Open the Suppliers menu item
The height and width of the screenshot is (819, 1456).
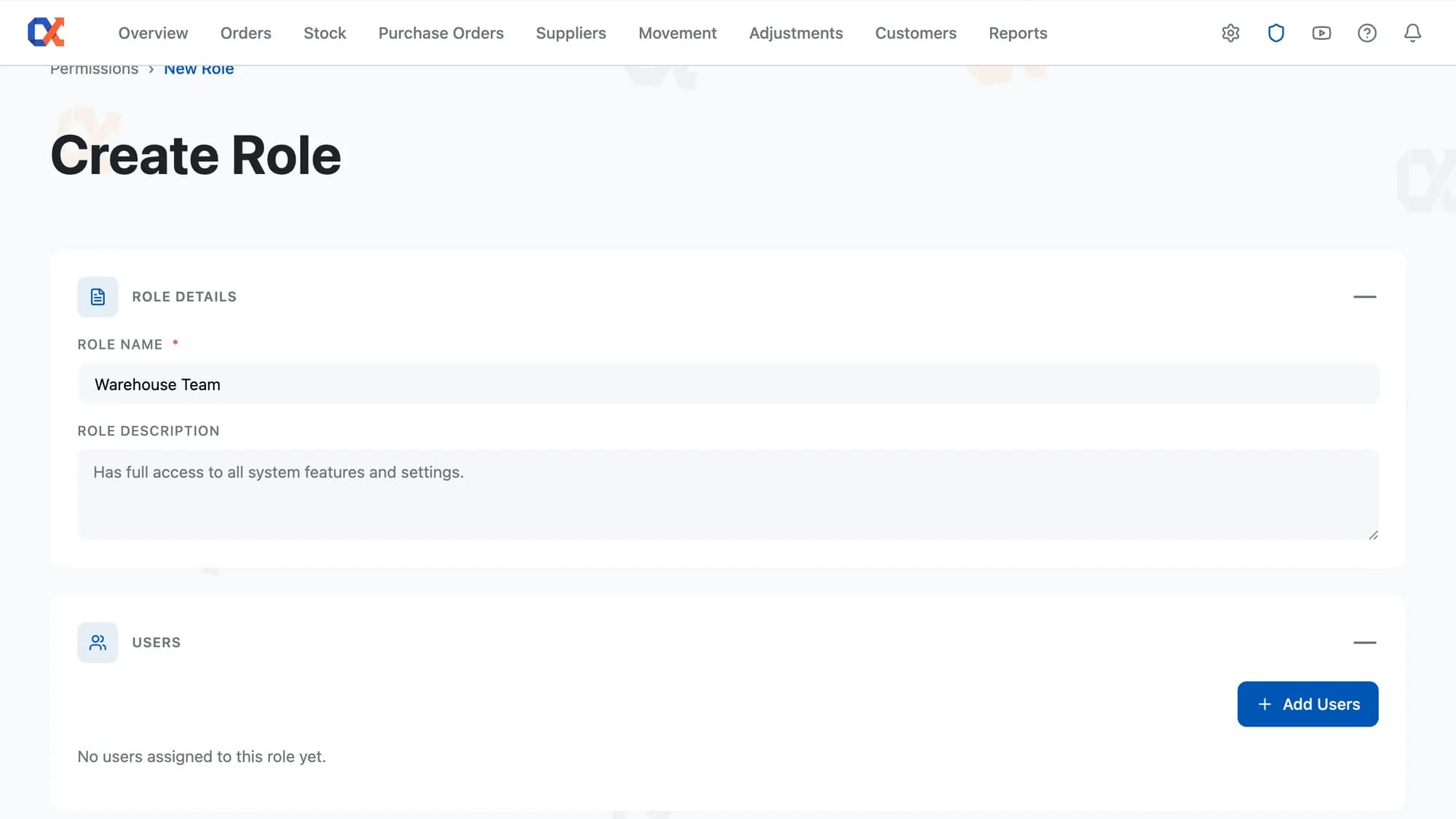tap(571, 33)
